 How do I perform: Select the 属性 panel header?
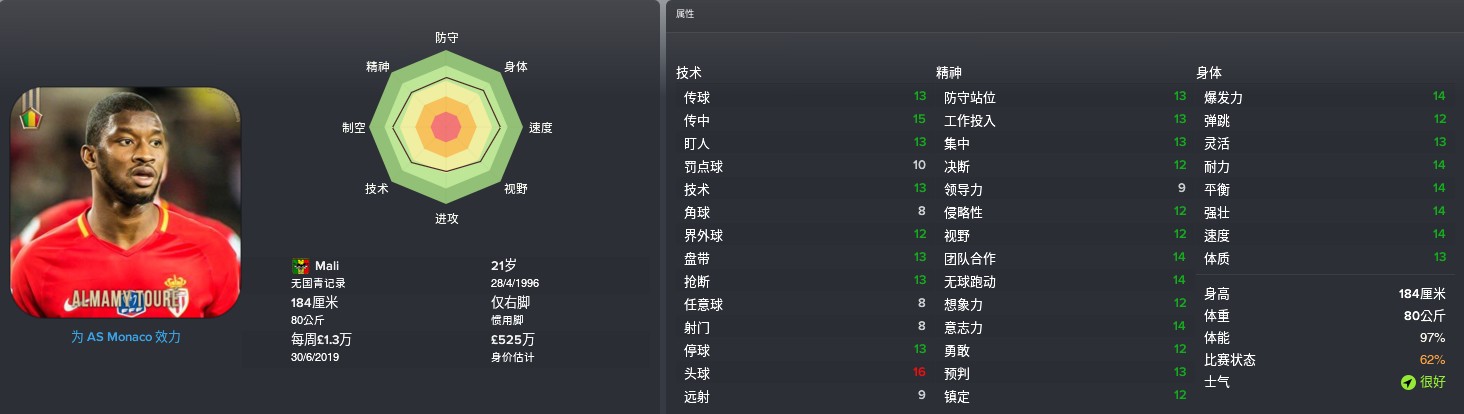685,14
